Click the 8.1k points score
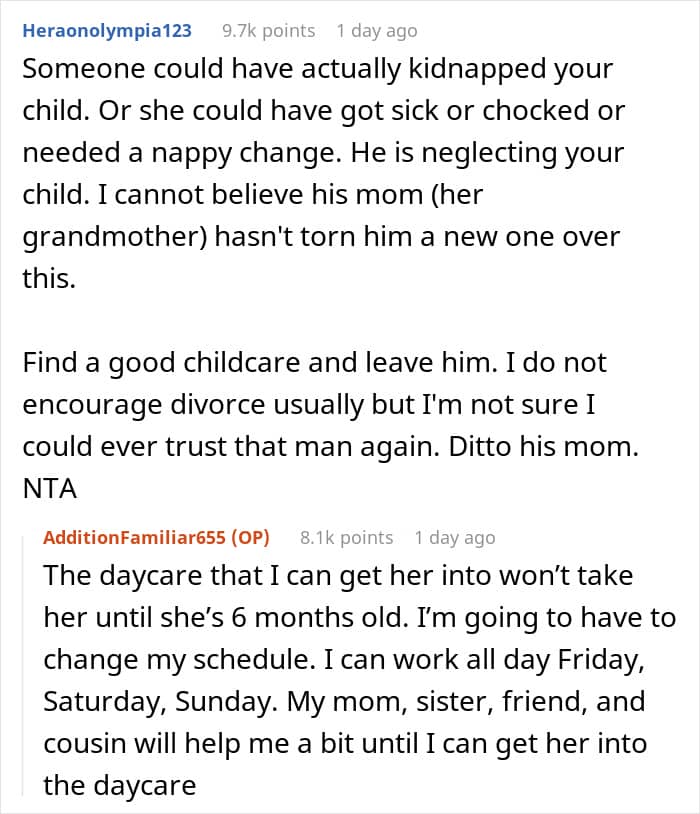The width and height of the screenshot is (700, 814). (346, 538)
